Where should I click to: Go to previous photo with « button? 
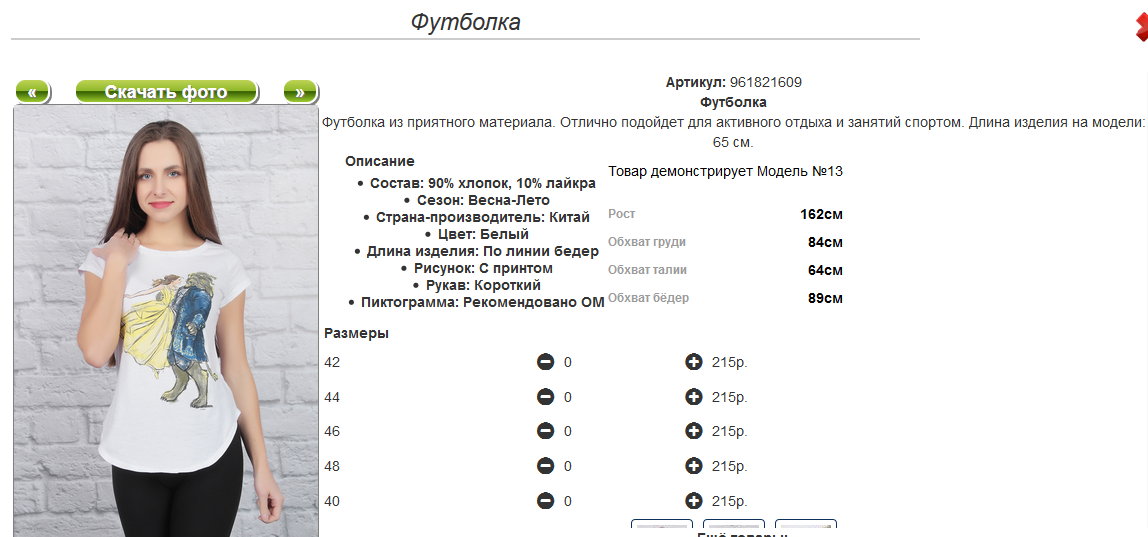tap(32, 92)
